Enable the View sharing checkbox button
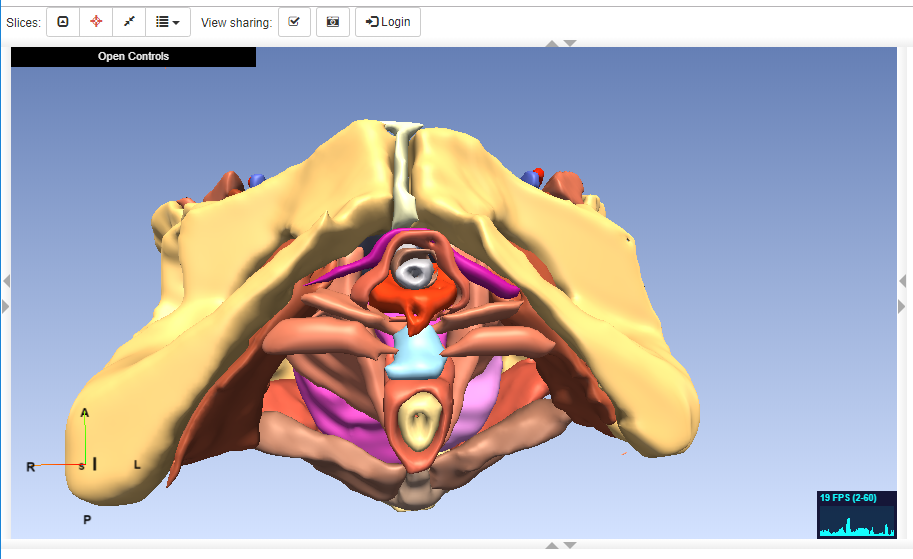This screenshot has width=913, height=559. 294,22
